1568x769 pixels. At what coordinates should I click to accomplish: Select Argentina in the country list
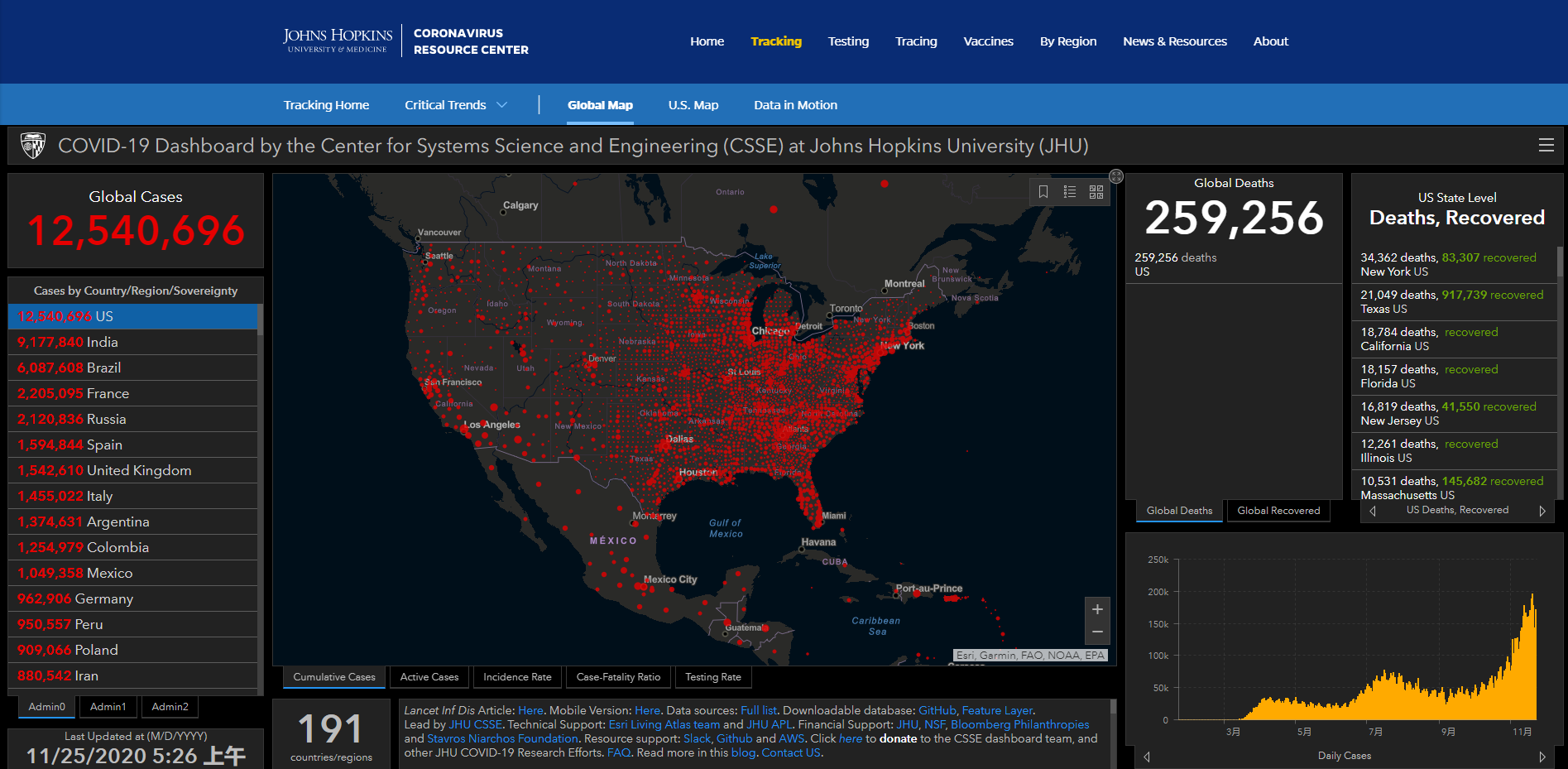click(x=132, y=521)
